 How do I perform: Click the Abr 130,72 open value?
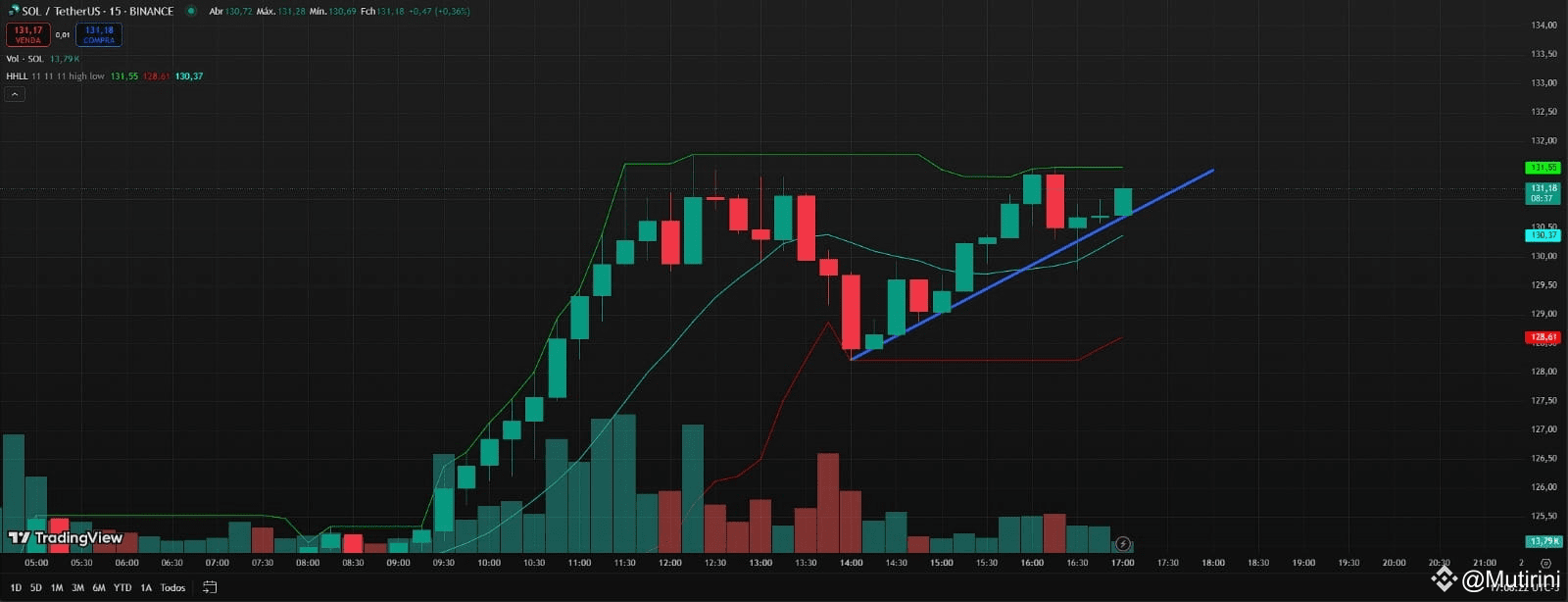(229, 11)
